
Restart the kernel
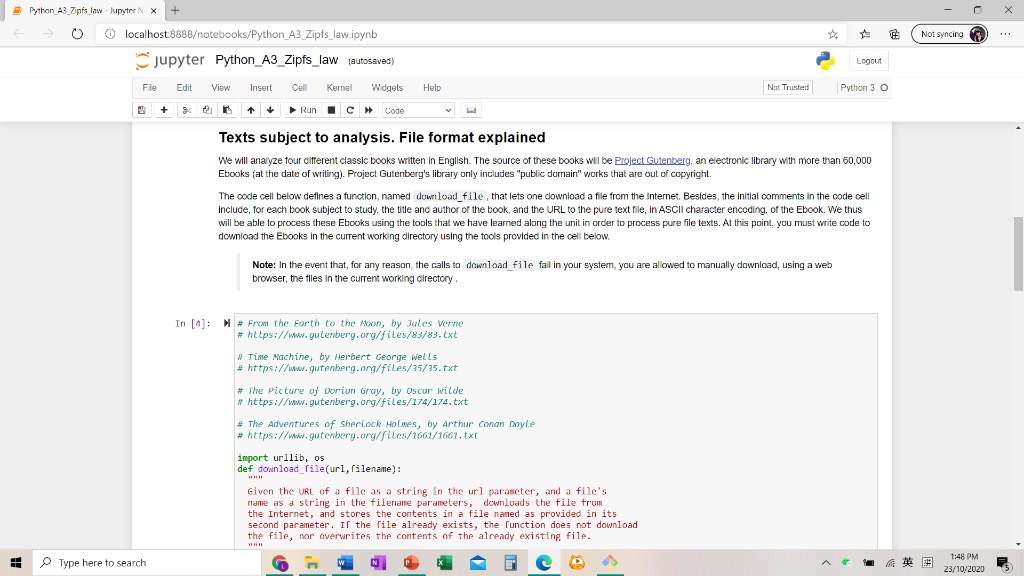[350, 110]
